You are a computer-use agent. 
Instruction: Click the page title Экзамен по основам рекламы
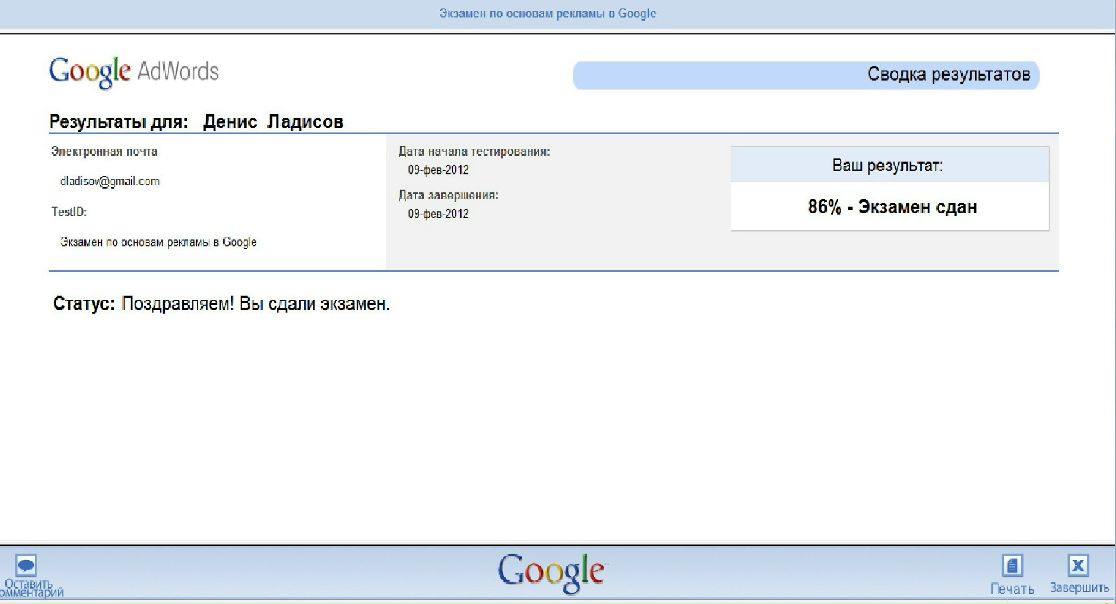(547, 14)
